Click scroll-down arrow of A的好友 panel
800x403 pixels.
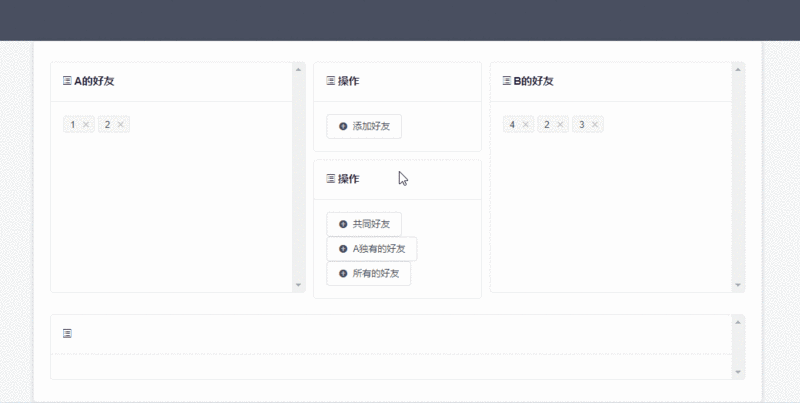[298, 285]
